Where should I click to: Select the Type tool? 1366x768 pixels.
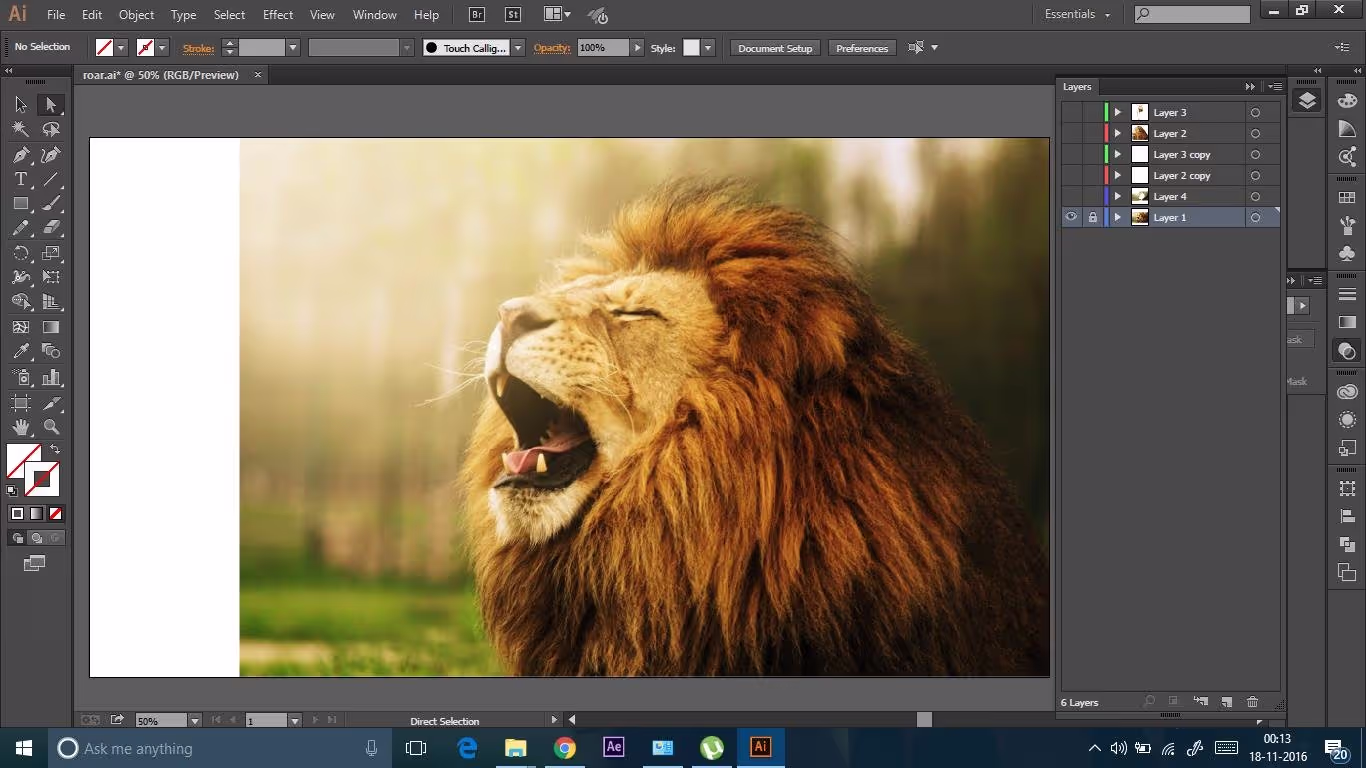coord(21,180)
